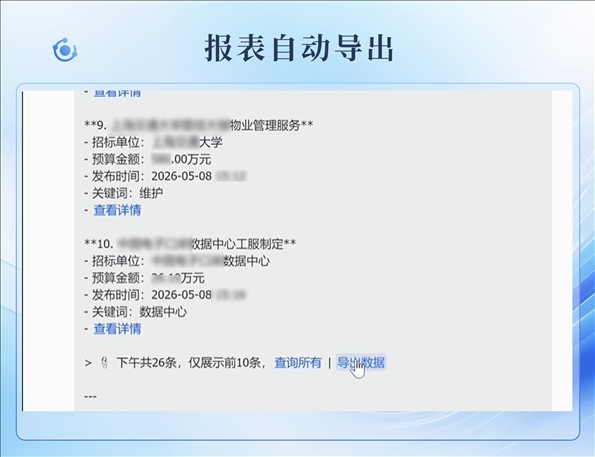Viewport: 595px width, 457px height.
Task: Click the mouse emoji icon before 下午共26条
Action: [104, 362]
